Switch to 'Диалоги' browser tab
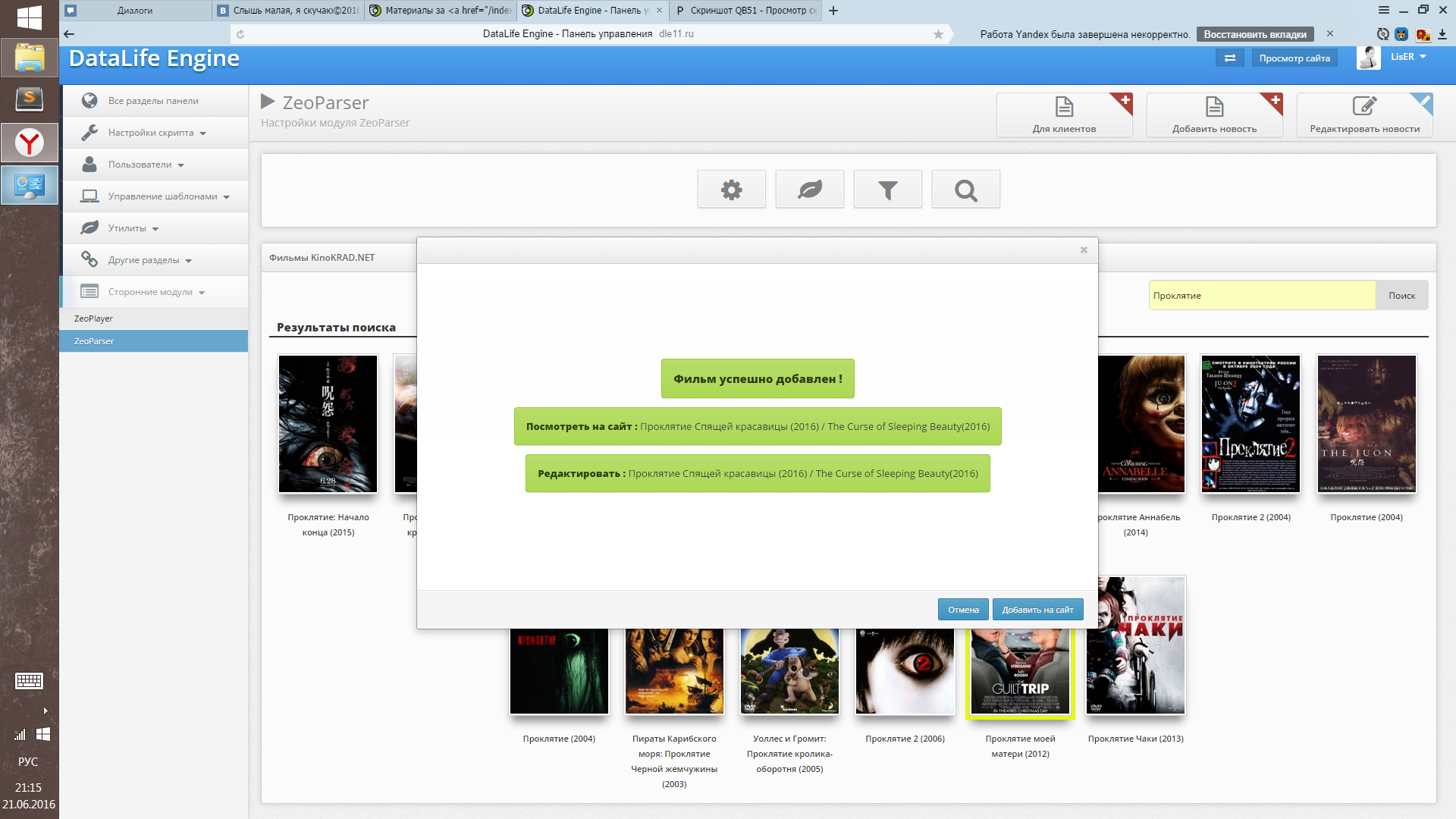1456x819 pixels. click(x=136, y=11)
